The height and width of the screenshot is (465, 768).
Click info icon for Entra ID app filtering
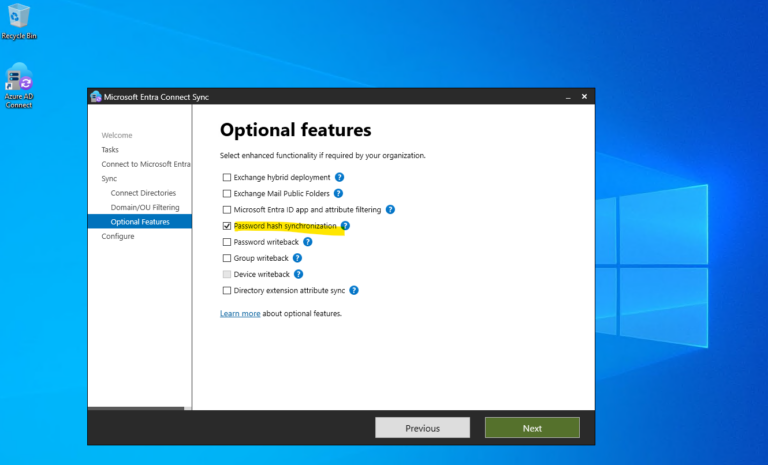[x=390, y=210]
